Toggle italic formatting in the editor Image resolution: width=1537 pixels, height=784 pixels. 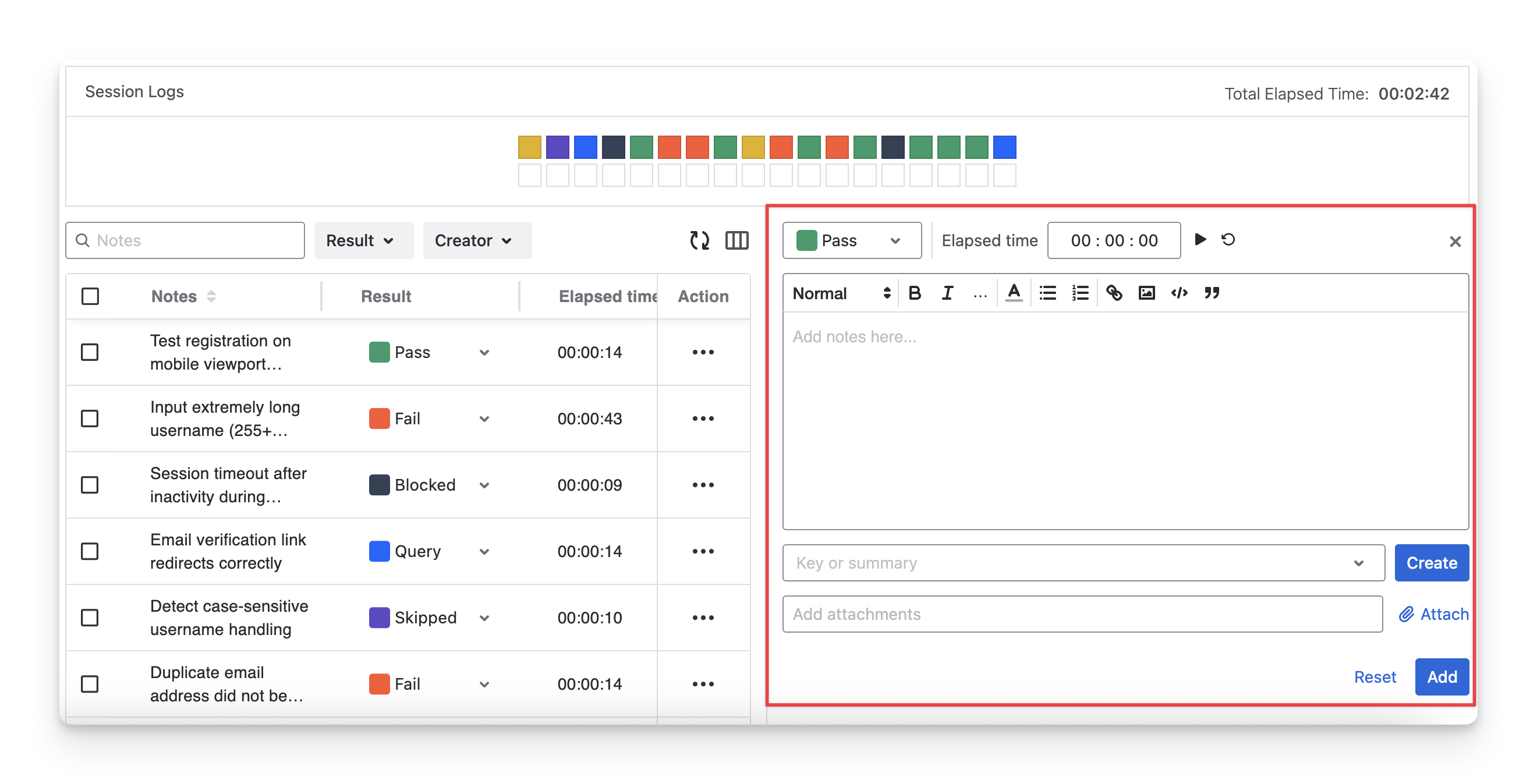pyautogui.click(x=947, y=293)
